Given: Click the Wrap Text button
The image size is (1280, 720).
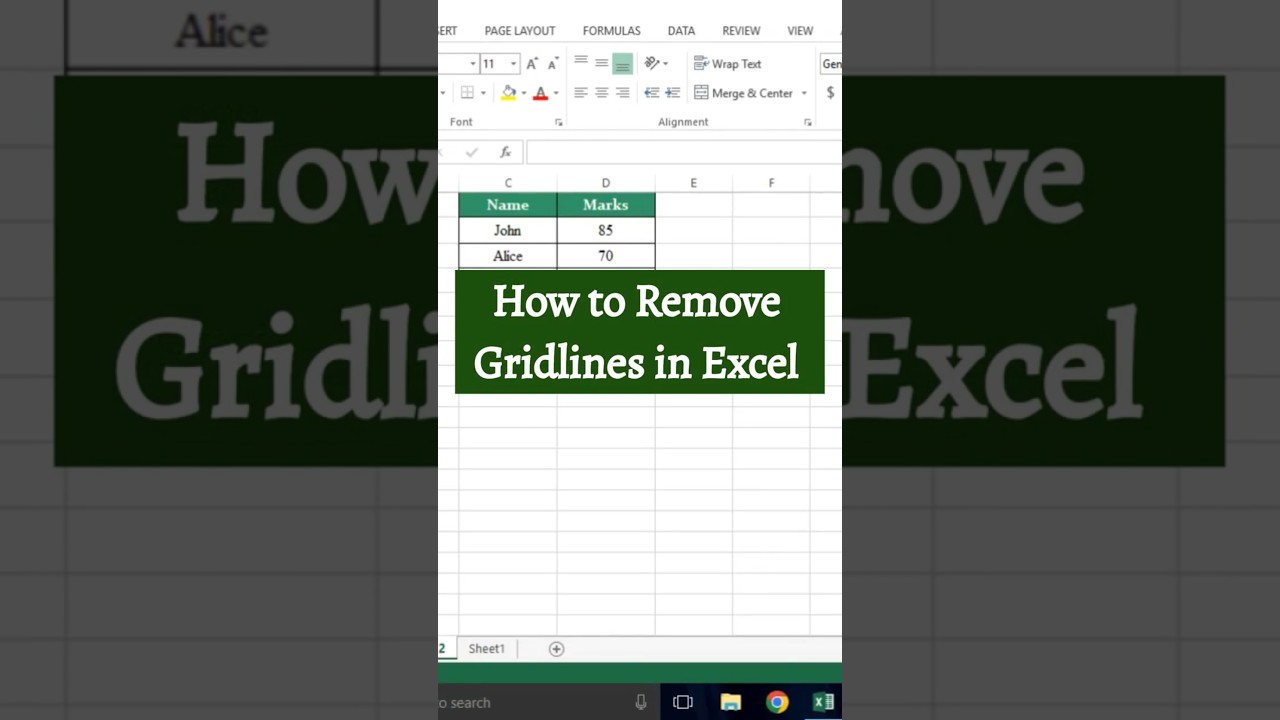Looking at the screenshot, I should [728, 63].
